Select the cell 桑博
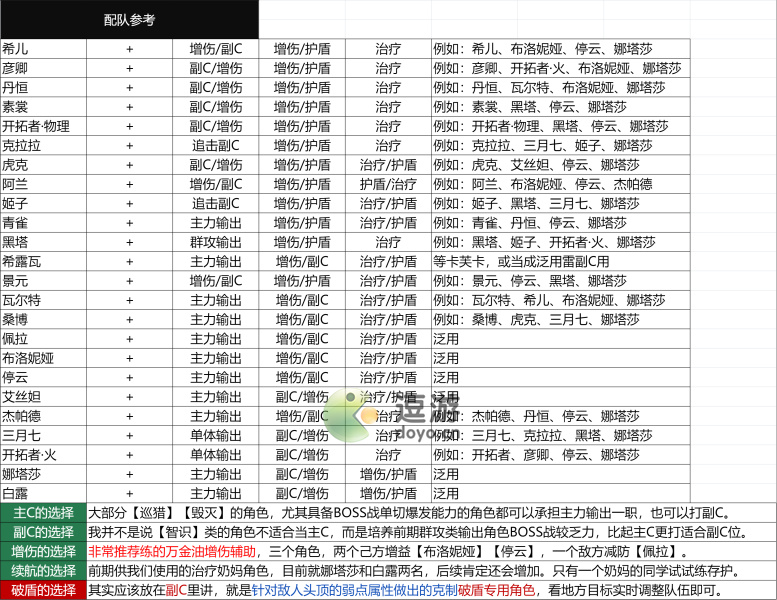The width and height of the screenshot is (777, 600). click(44, 320)
